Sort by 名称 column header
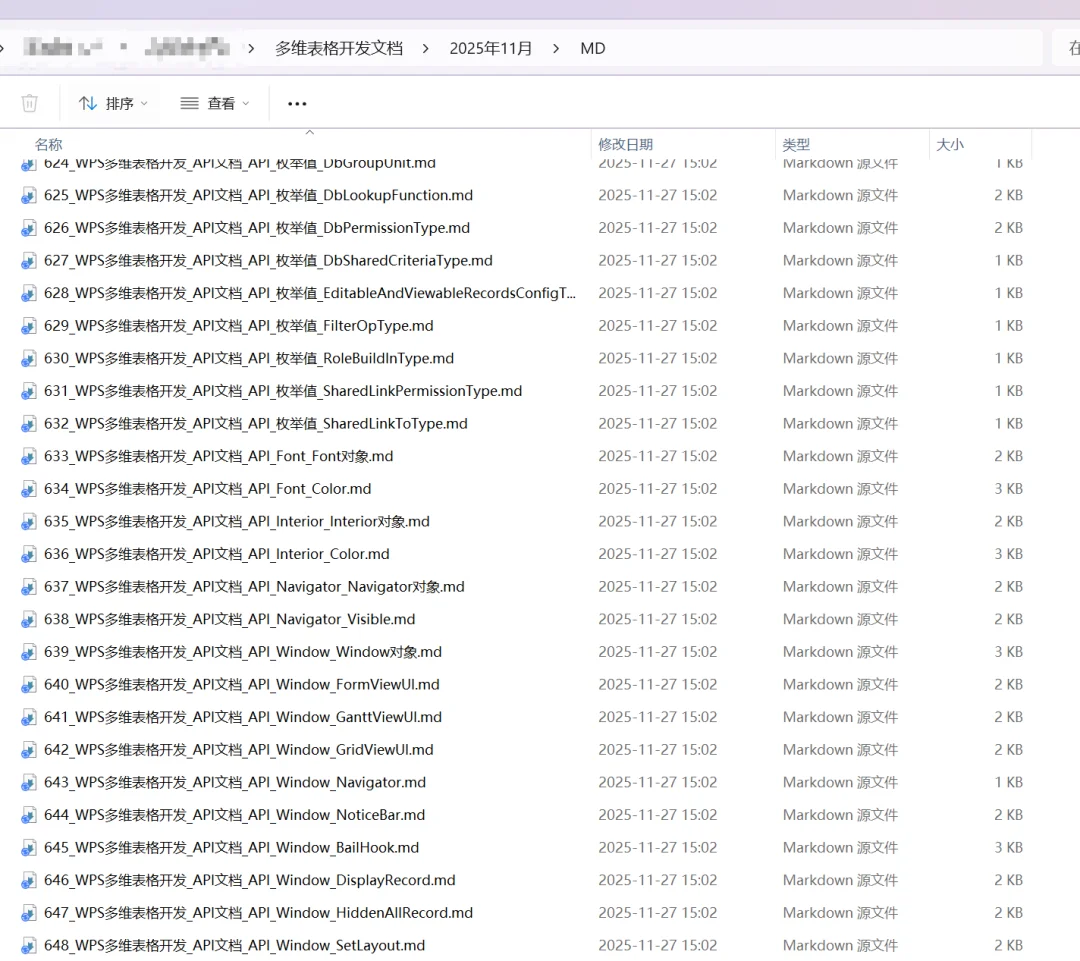Image resolution: width=1080 pixels, height=961 pixels. [48, 145]
